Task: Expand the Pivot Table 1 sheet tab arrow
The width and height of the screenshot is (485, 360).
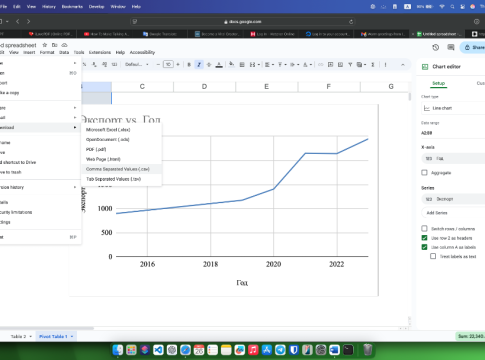Action: click(72, 336)
